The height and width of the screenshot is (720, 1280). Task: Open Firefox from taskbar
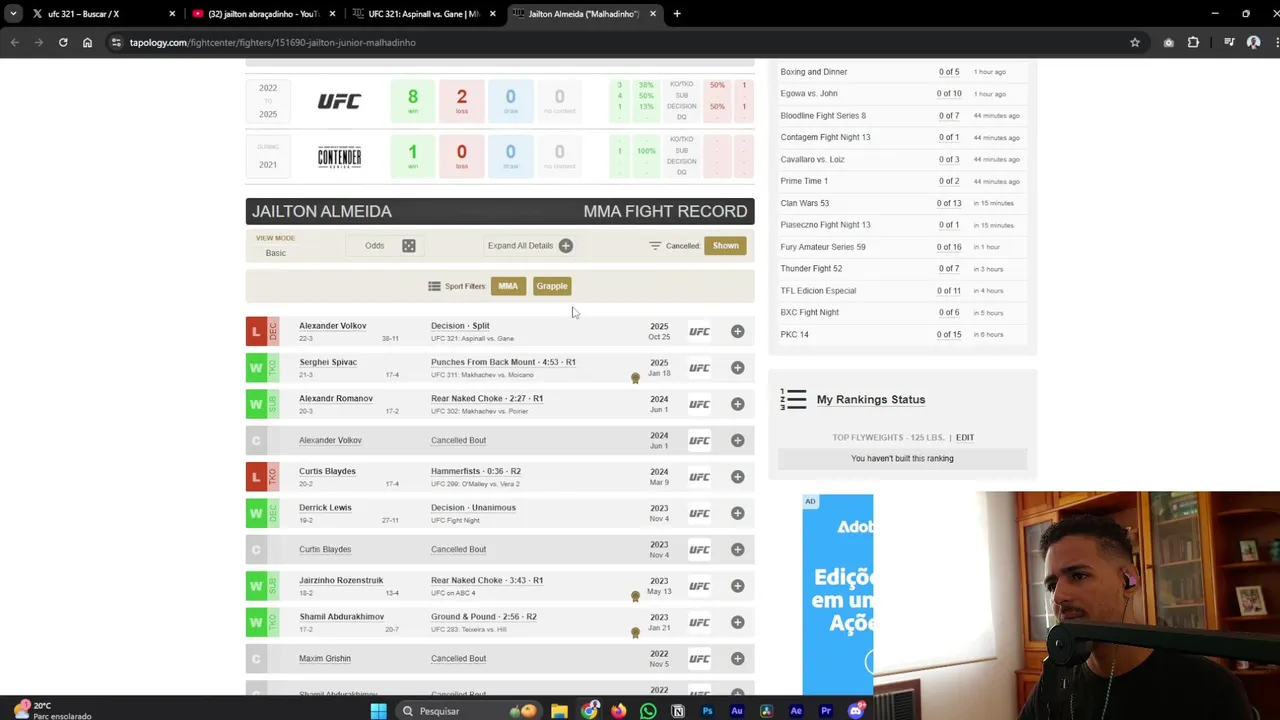(x=619, y=711)
